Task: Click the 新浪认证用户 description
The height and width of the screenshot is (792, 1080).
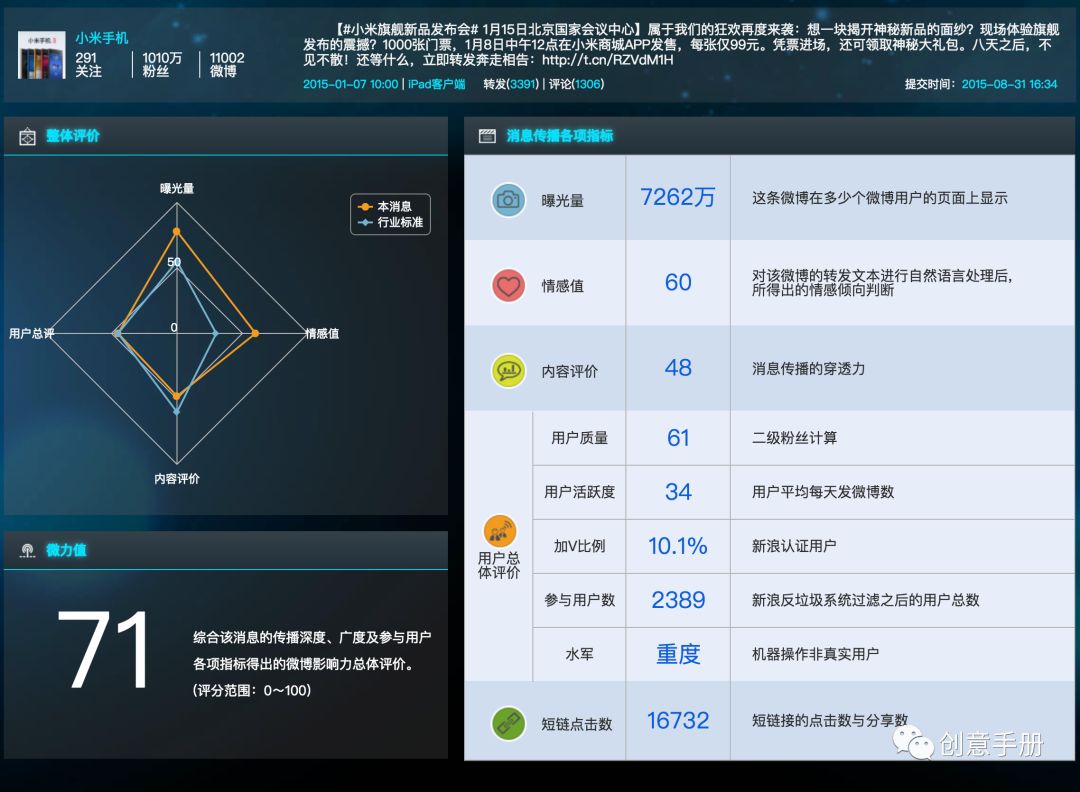Action: tap(794, 546)
